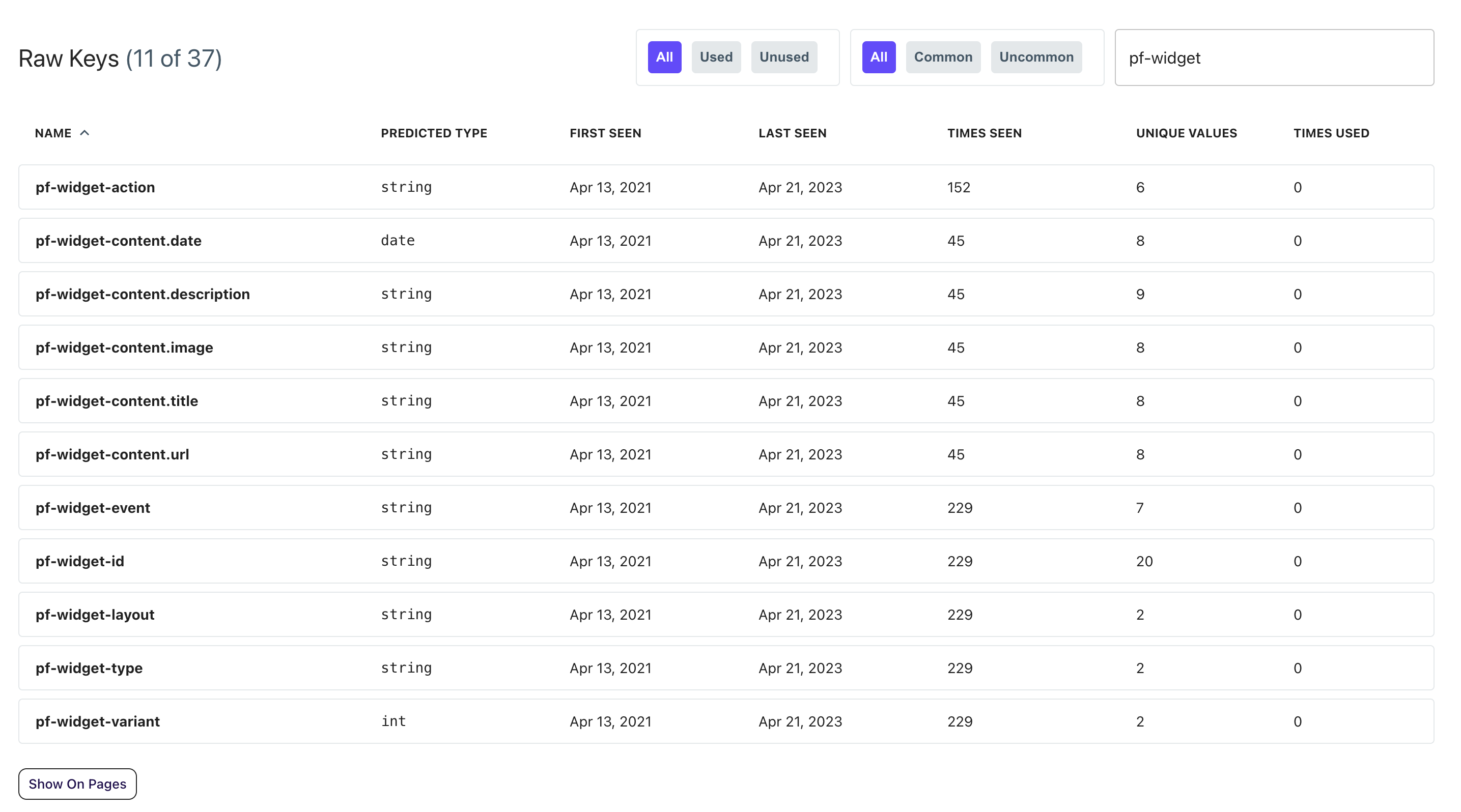Image resolution: width=1461 pixels, height=812 pixels.
Task: Sort by LAST SEEN column header
Action: point(792,133)
